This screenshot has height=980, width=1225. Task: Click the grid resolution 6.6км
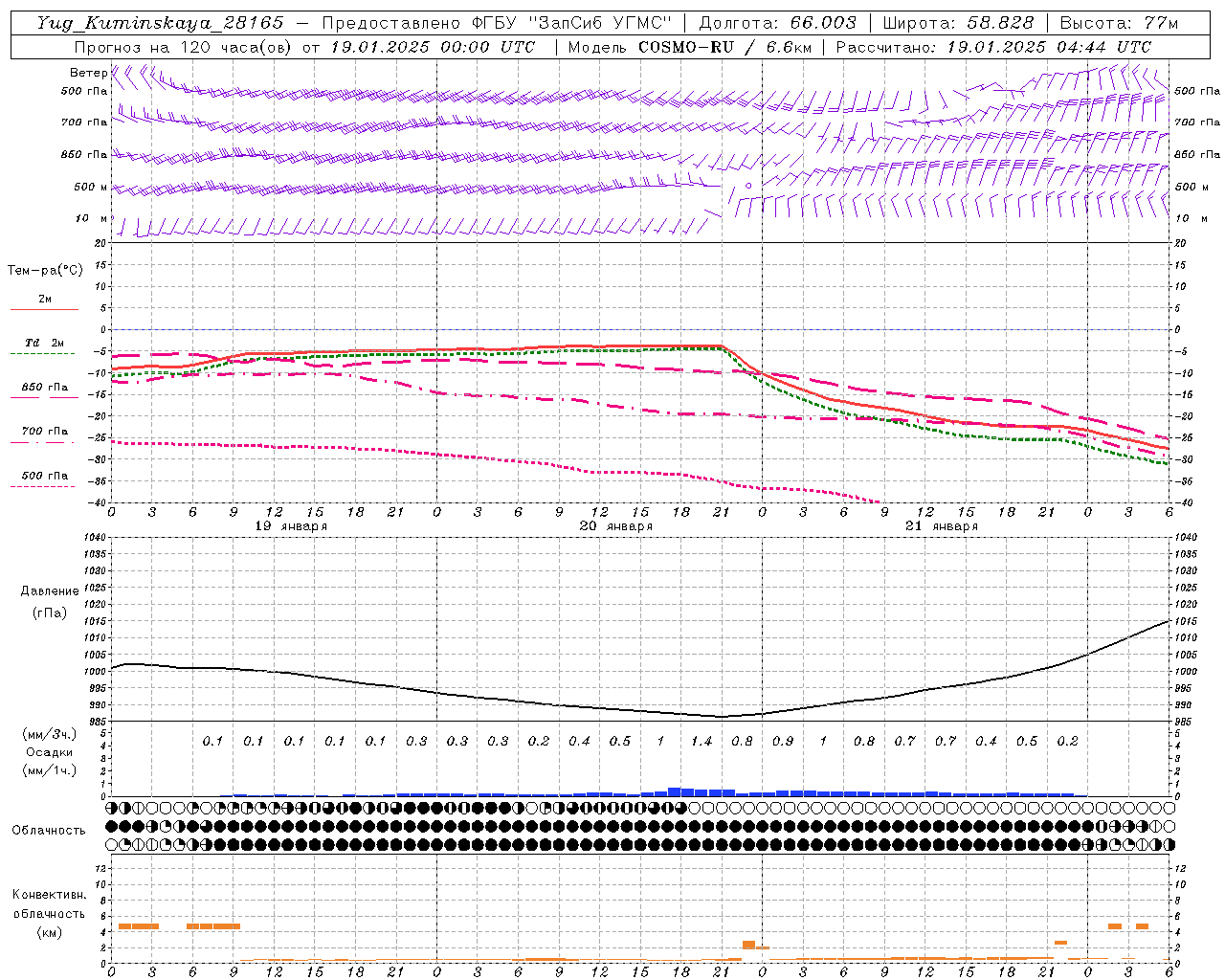coord(789,47)
